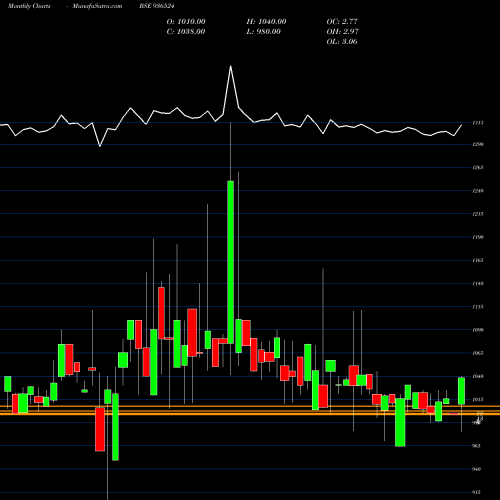Click the "BSE 936524" symbol text
Screen dimensions: 500x500
(x=157, y=6)
